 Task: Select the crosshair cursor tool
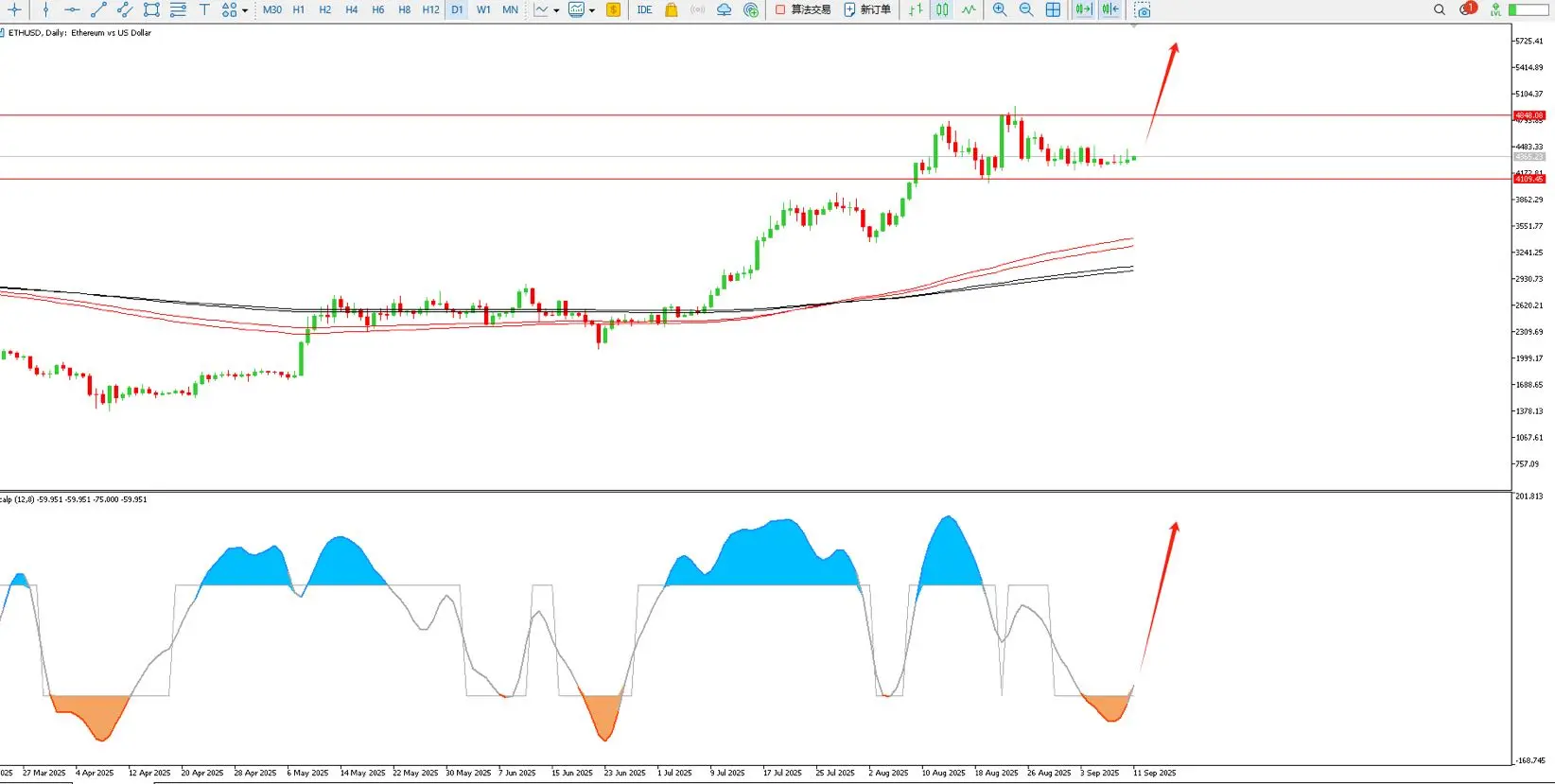(x=14, y=9)
